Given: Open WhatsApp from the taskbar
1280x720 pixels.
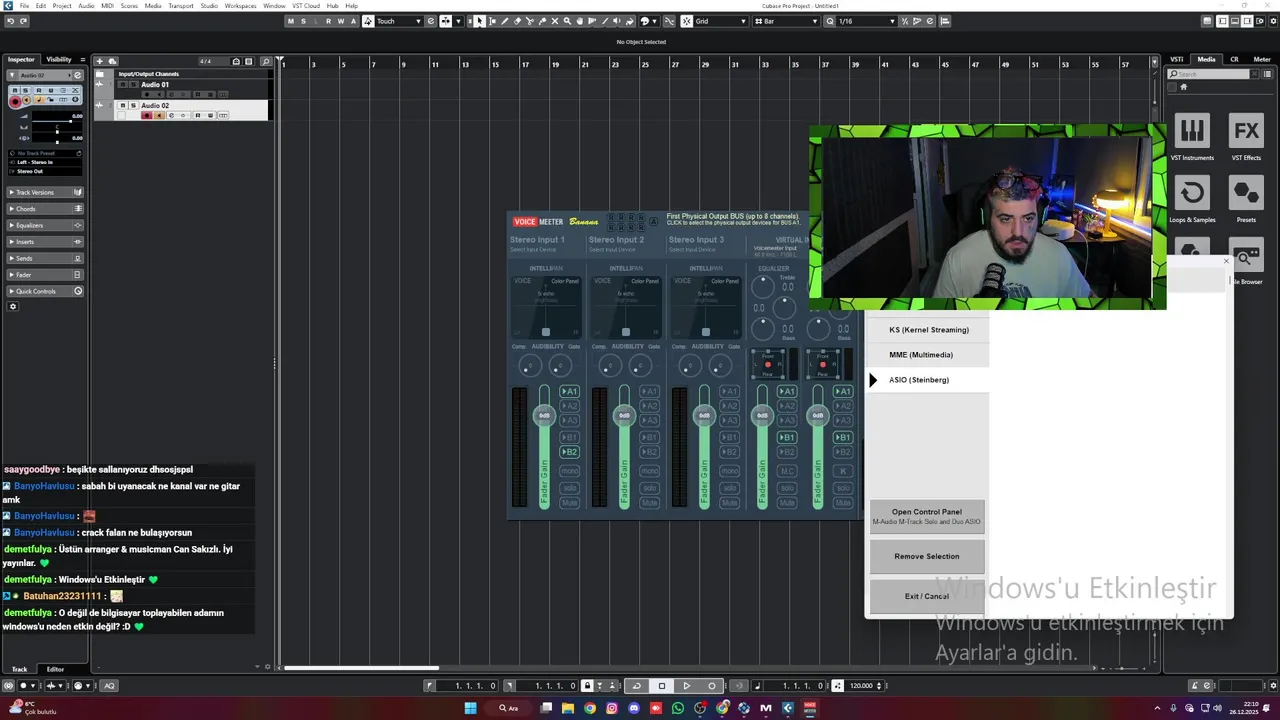Looking at the screenshot, I should [678, 708].
